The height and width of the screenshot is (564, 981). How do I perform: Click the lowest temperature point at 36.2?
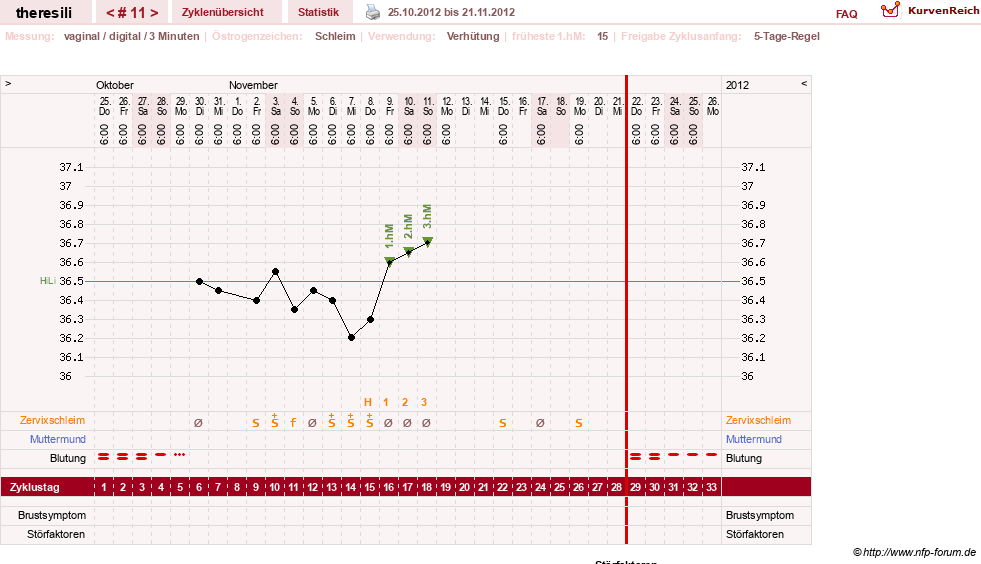click(352, 337)
